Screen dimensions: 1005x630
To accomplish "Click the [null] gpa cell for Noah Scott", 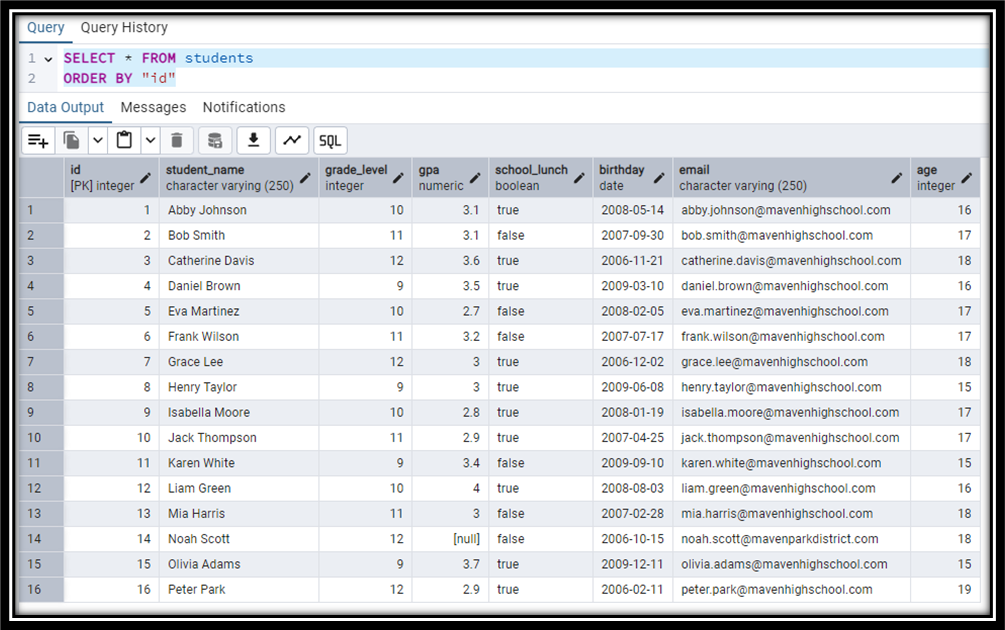I will [x=450, y=539].
